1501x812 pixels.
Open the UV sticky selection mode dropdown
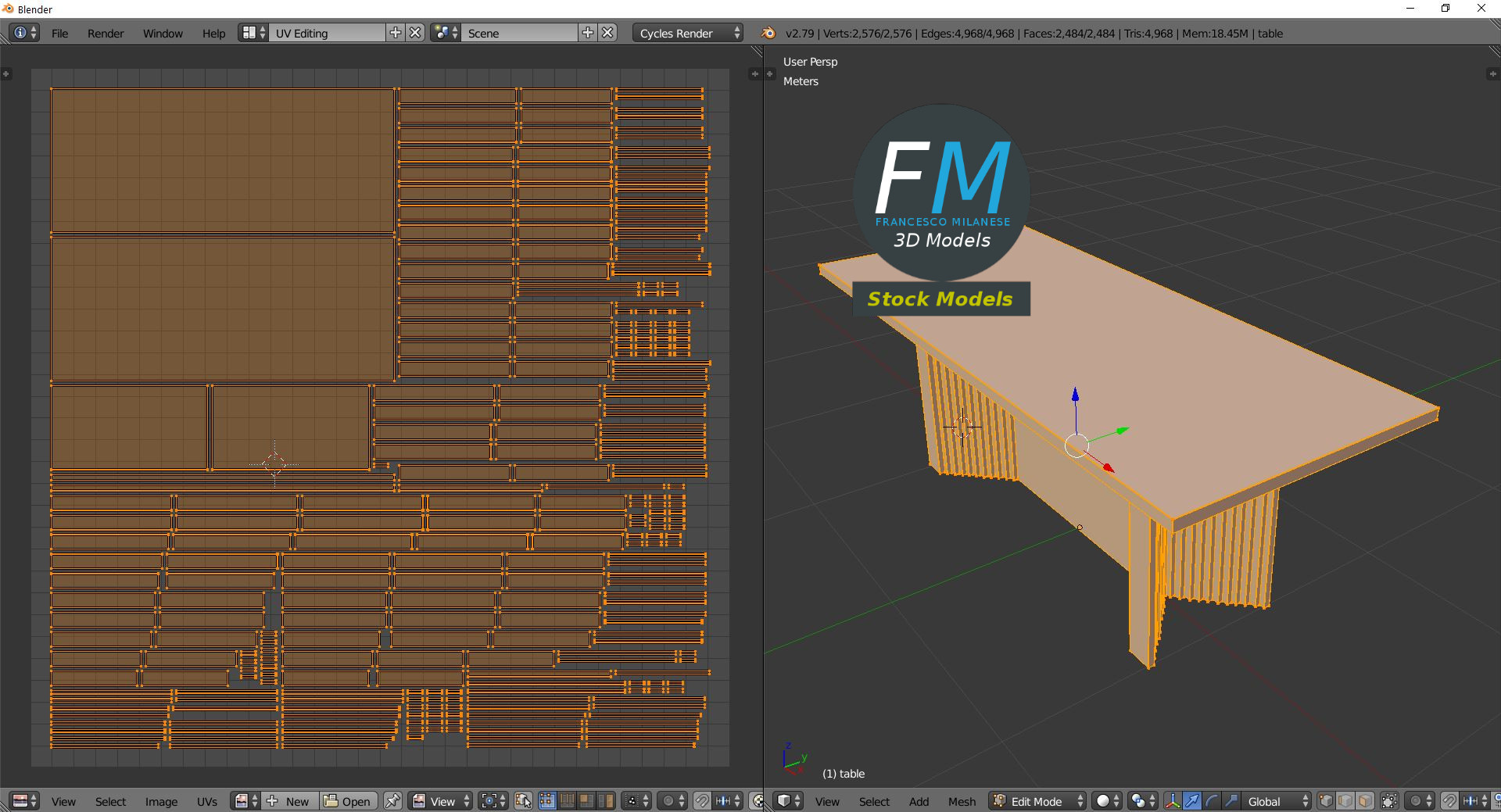[636, 801]
